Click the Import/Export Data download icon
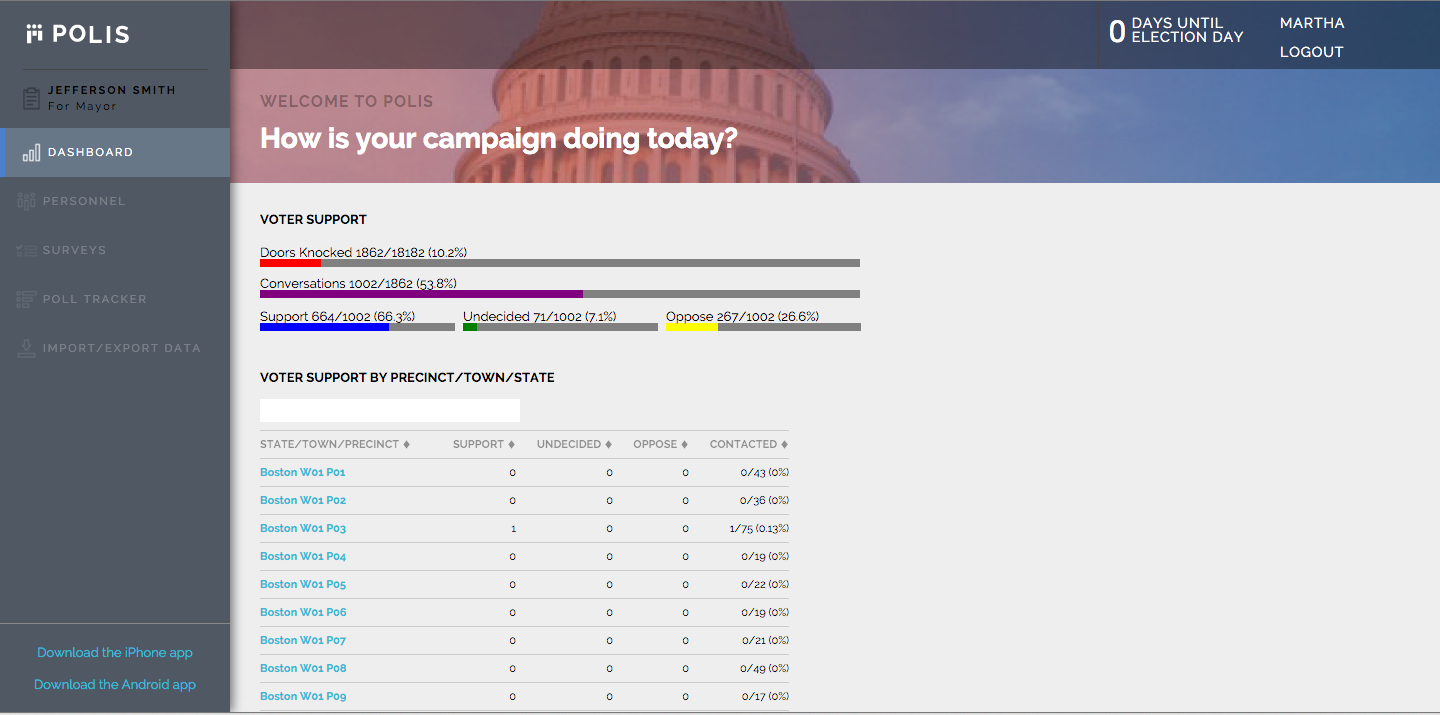Image resolution: width=1440 pixels, height=715 pixels. coord(25,348)
